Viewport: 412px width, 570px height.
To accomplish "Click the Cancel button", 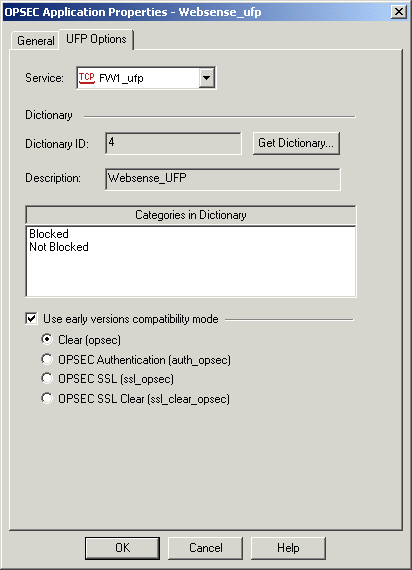I will coord(205,548).
